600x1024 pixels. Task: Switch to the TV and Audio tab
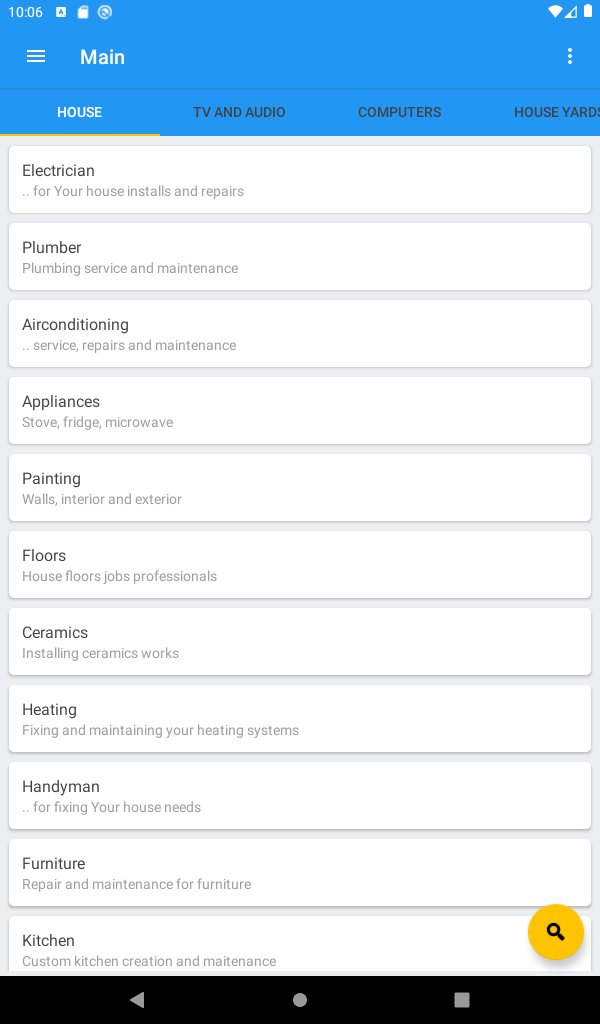[239, 112]
